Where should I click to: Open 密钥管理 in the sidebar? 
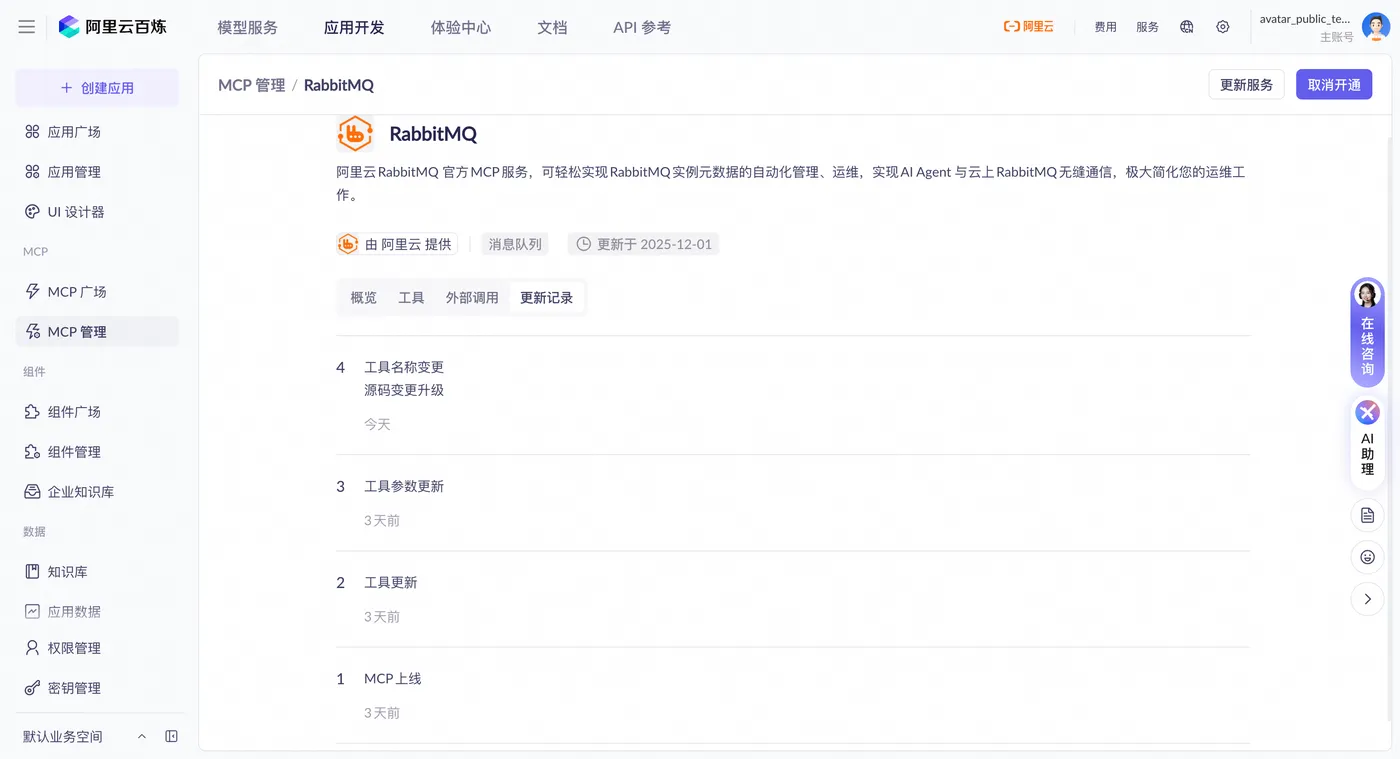click(97, 688)
